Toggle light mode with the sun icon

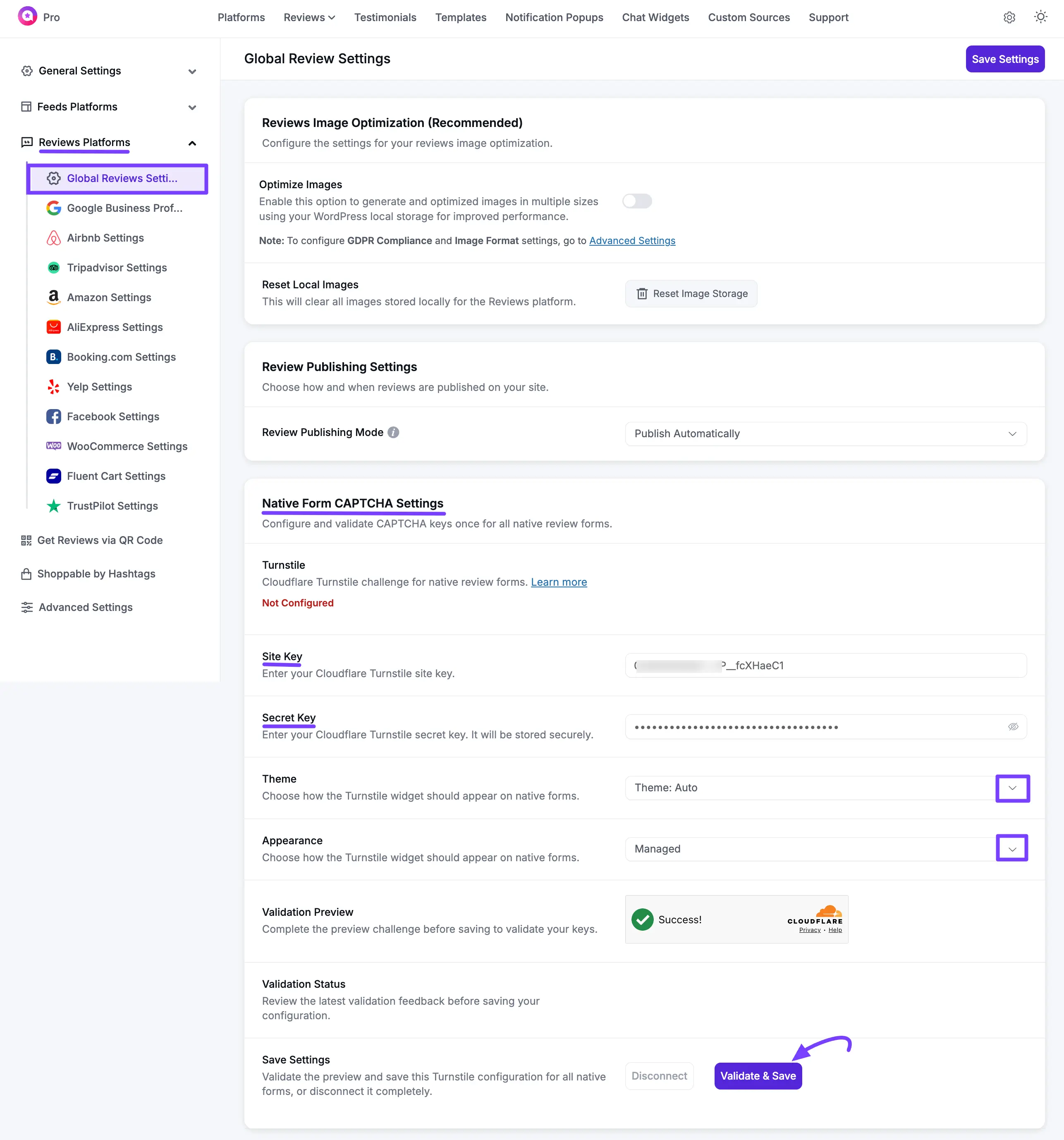tap(1041, 17)
